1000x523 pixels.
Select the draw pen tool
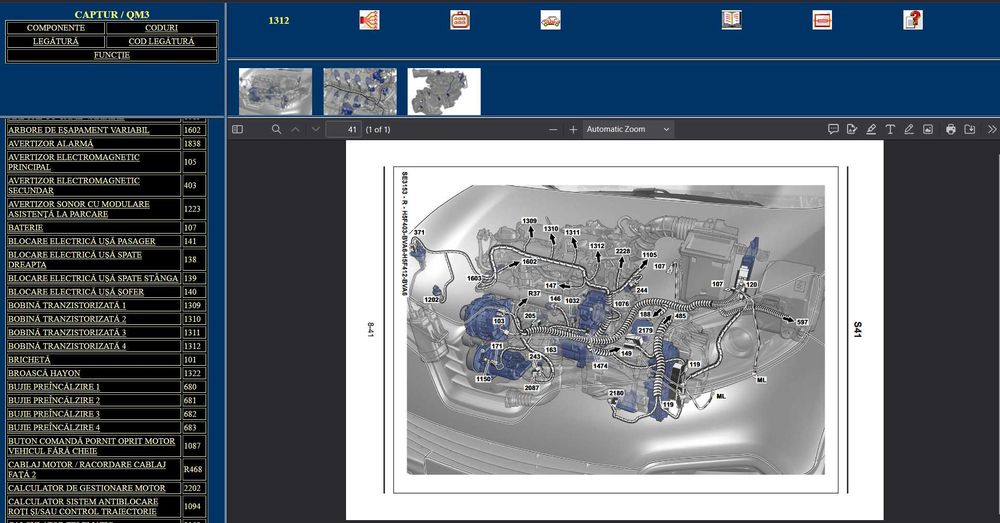[909, 129]
